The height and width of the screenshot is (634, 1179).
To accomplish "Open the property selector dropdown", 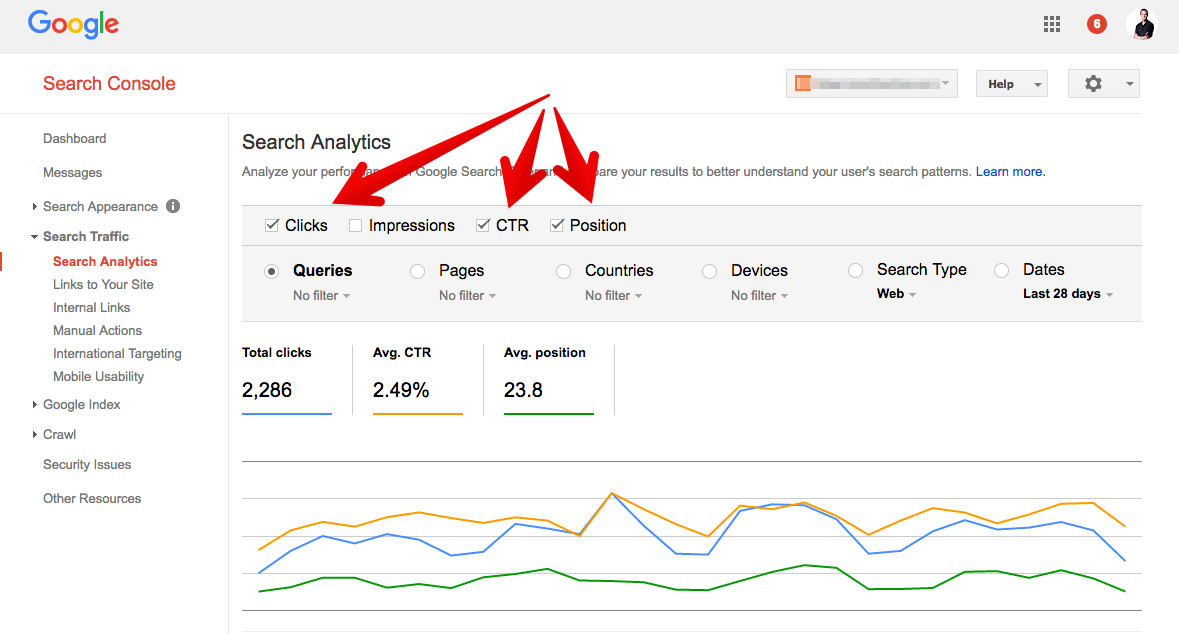I will (872, 84).
